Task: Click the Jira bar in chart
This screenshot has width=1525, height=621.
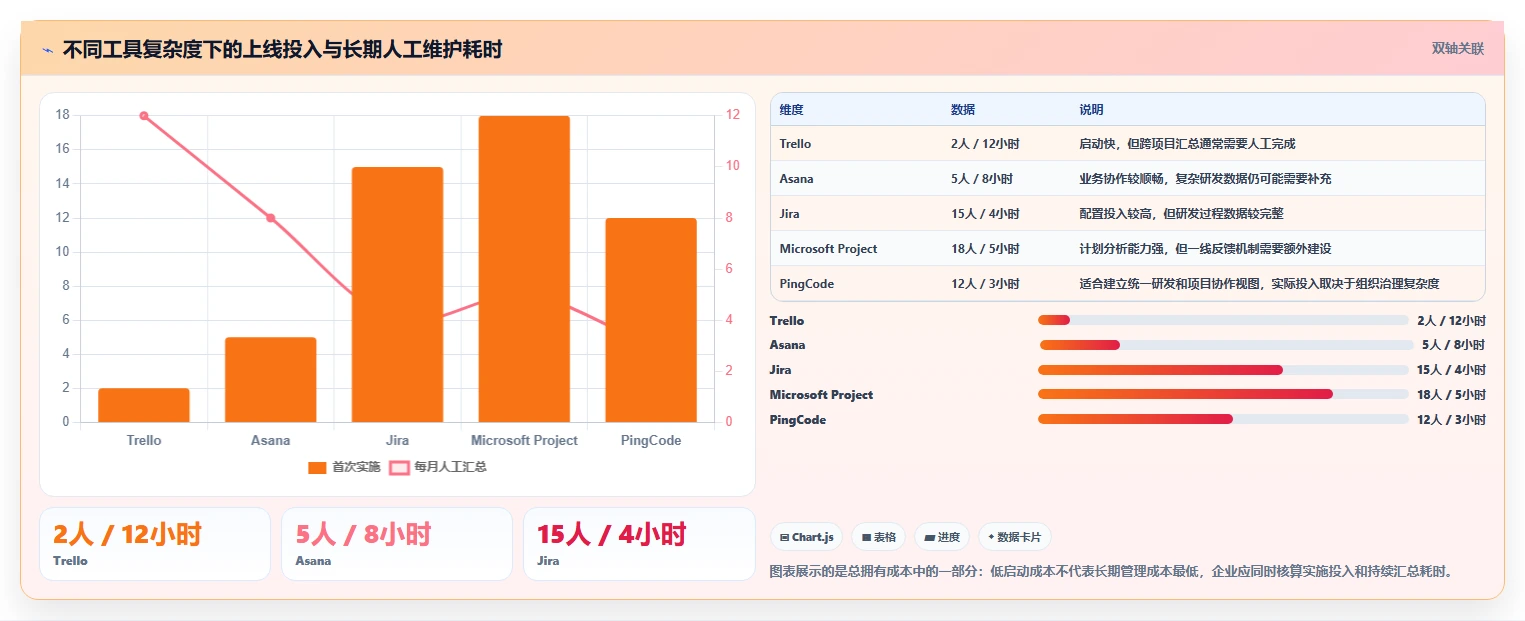Action: coord(397,294)
